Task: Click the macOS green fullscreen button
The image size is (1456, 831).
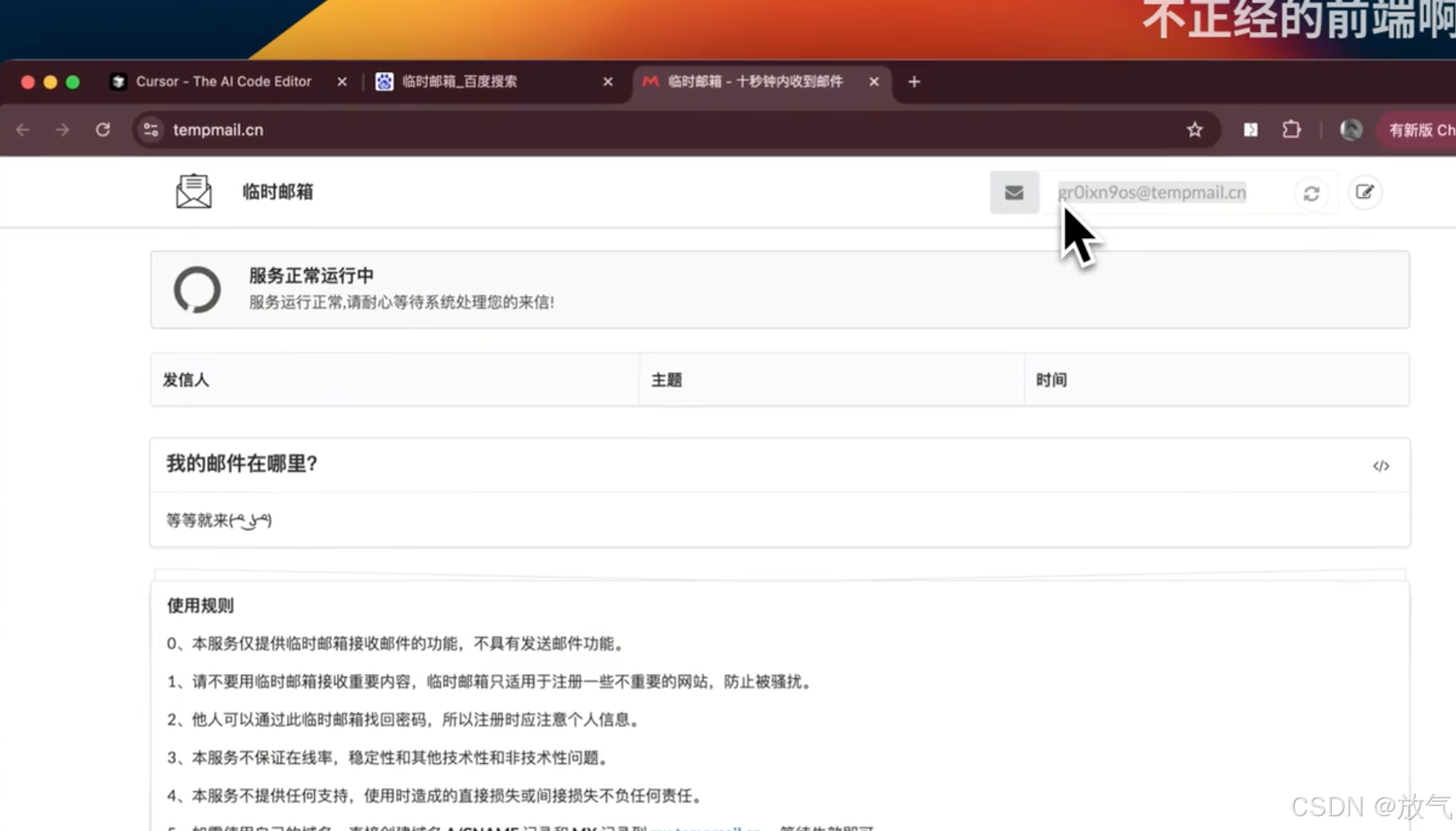Action: point(73,82)
